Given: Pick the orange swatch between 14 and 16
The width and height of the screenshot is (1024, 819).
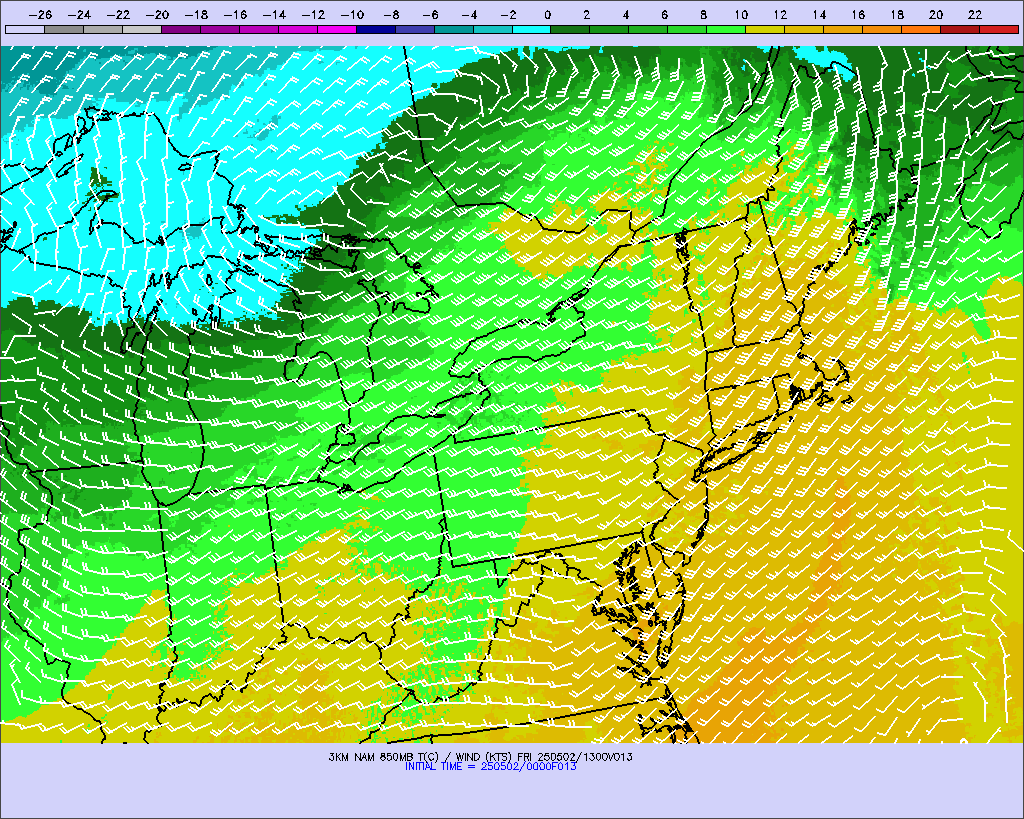Looking at the screenshot, I should pos(843,29).
